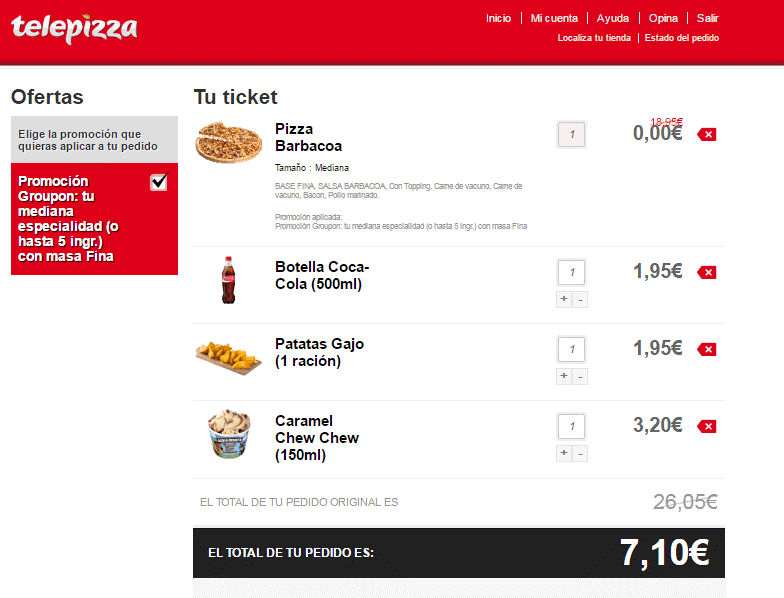The image size is (784, 598).
Task: Open Localiza tu tienda link
Action: point(594,38)
